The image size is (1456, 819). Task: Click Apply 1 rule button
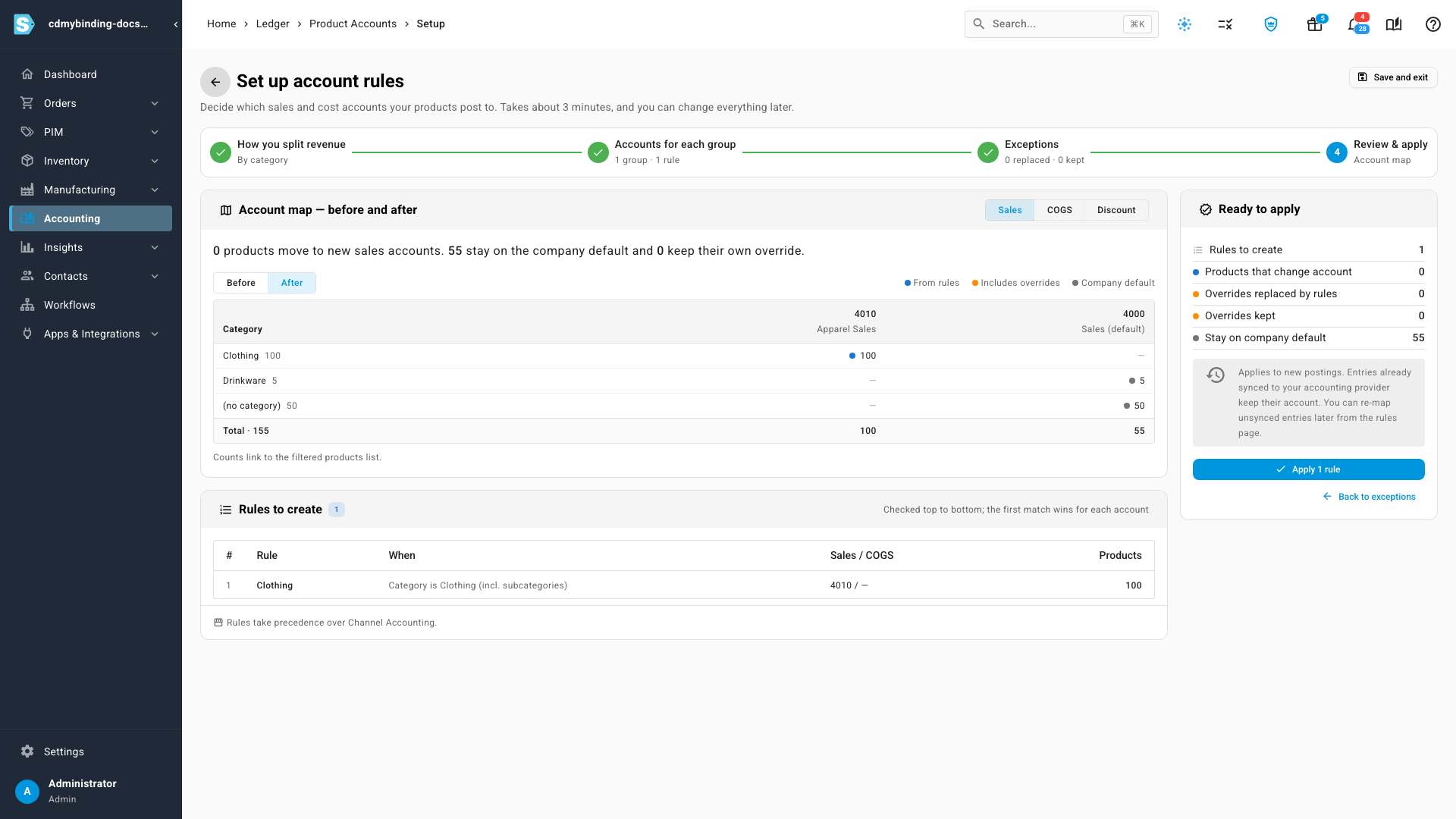coord(1308,469)
